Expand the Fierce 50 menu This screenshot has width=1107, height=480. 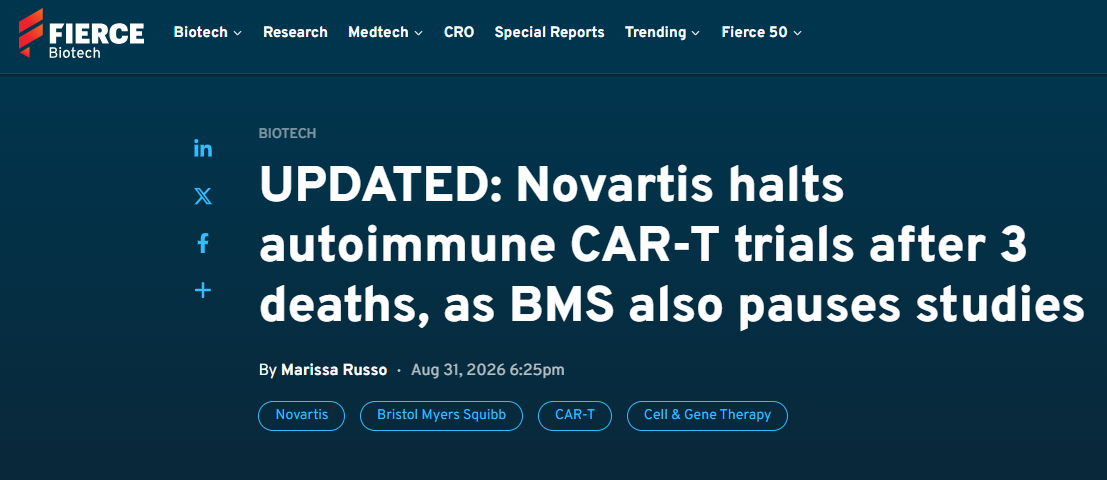coord(761,32)
